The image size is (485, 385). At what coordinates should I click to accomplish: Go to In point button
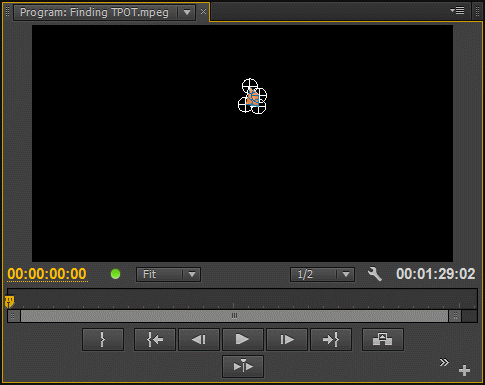pos(155,339)
